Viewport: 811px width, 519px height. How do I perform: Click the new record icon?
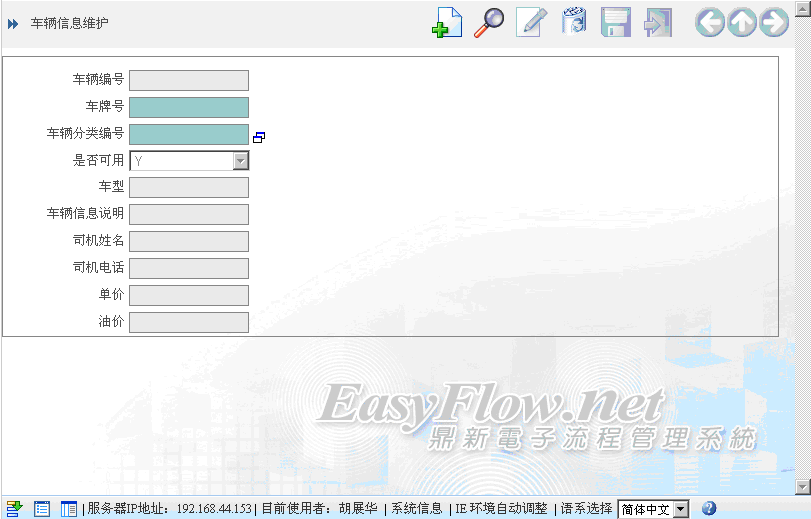446,22
